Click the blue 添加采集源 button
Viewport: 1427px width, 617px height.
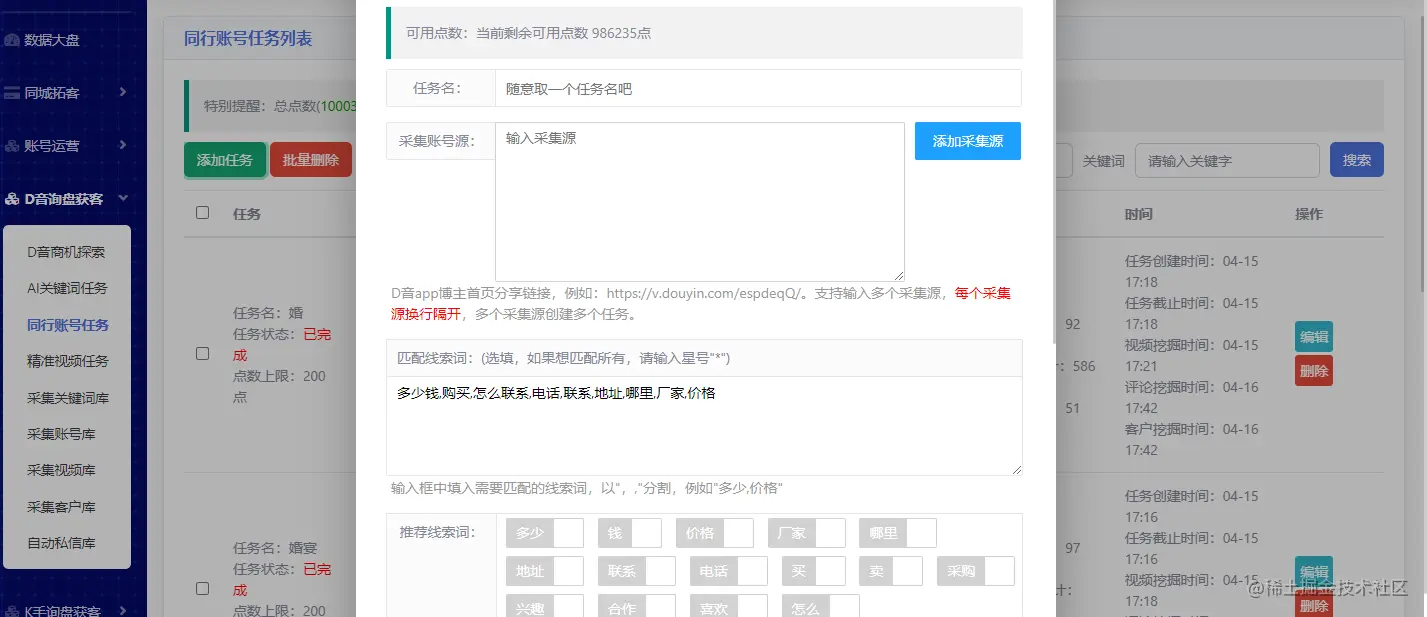point(968,141)
